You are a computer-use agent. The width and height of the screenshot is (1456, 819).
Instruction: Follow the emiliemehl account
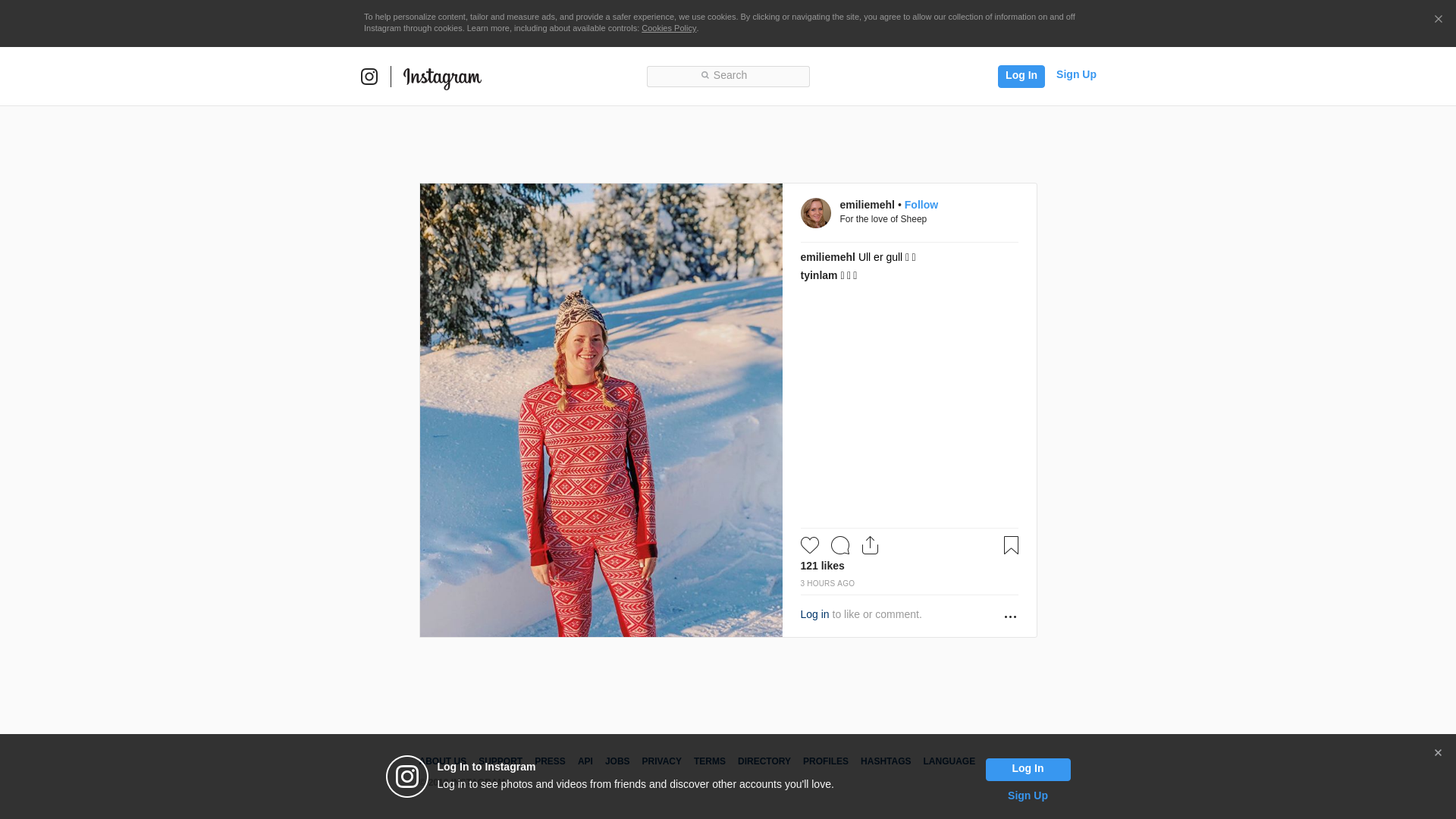(921, 205)
